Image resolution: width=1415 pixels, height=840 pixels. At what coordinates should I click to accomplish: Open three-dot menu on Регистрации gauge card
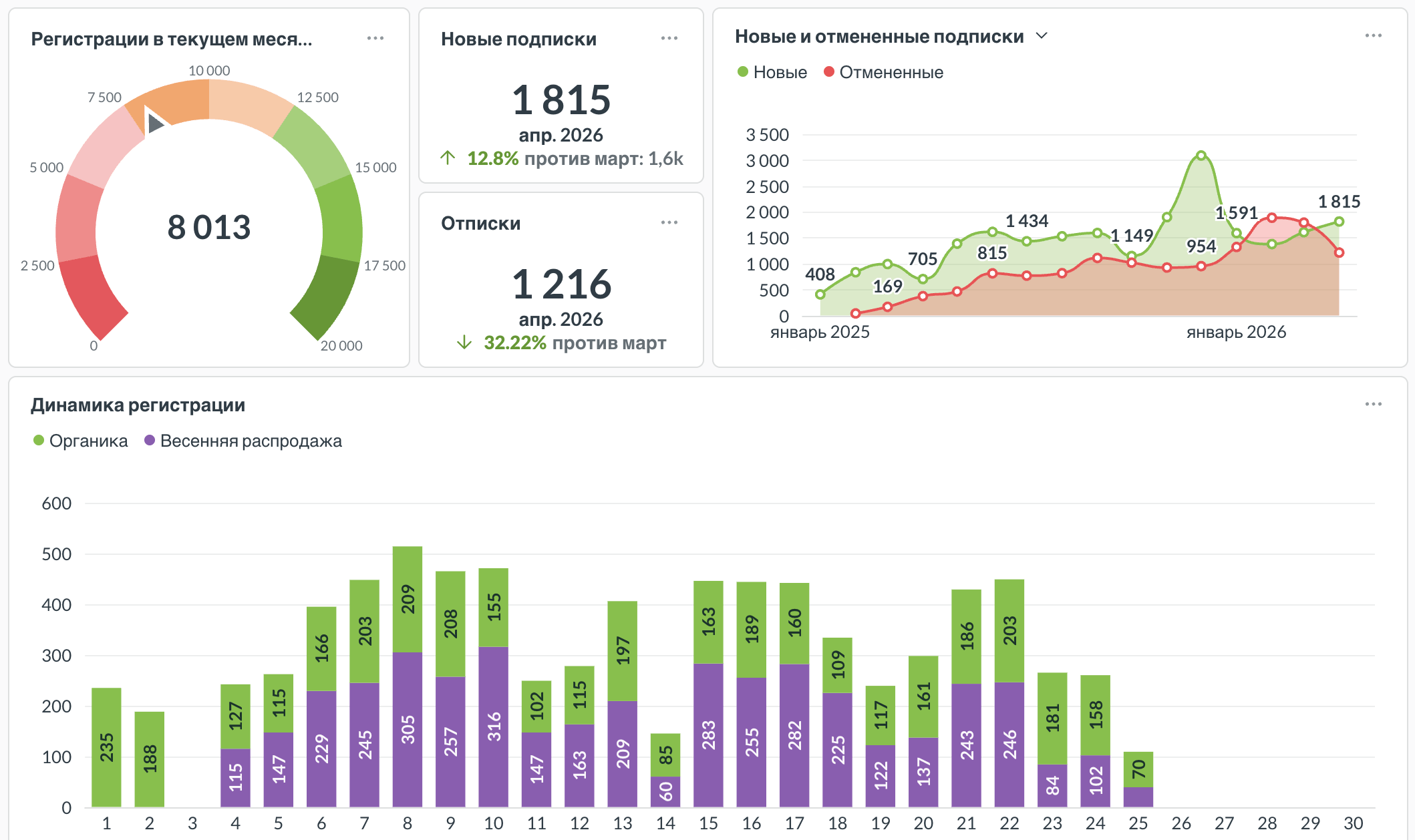pos(375,38)
